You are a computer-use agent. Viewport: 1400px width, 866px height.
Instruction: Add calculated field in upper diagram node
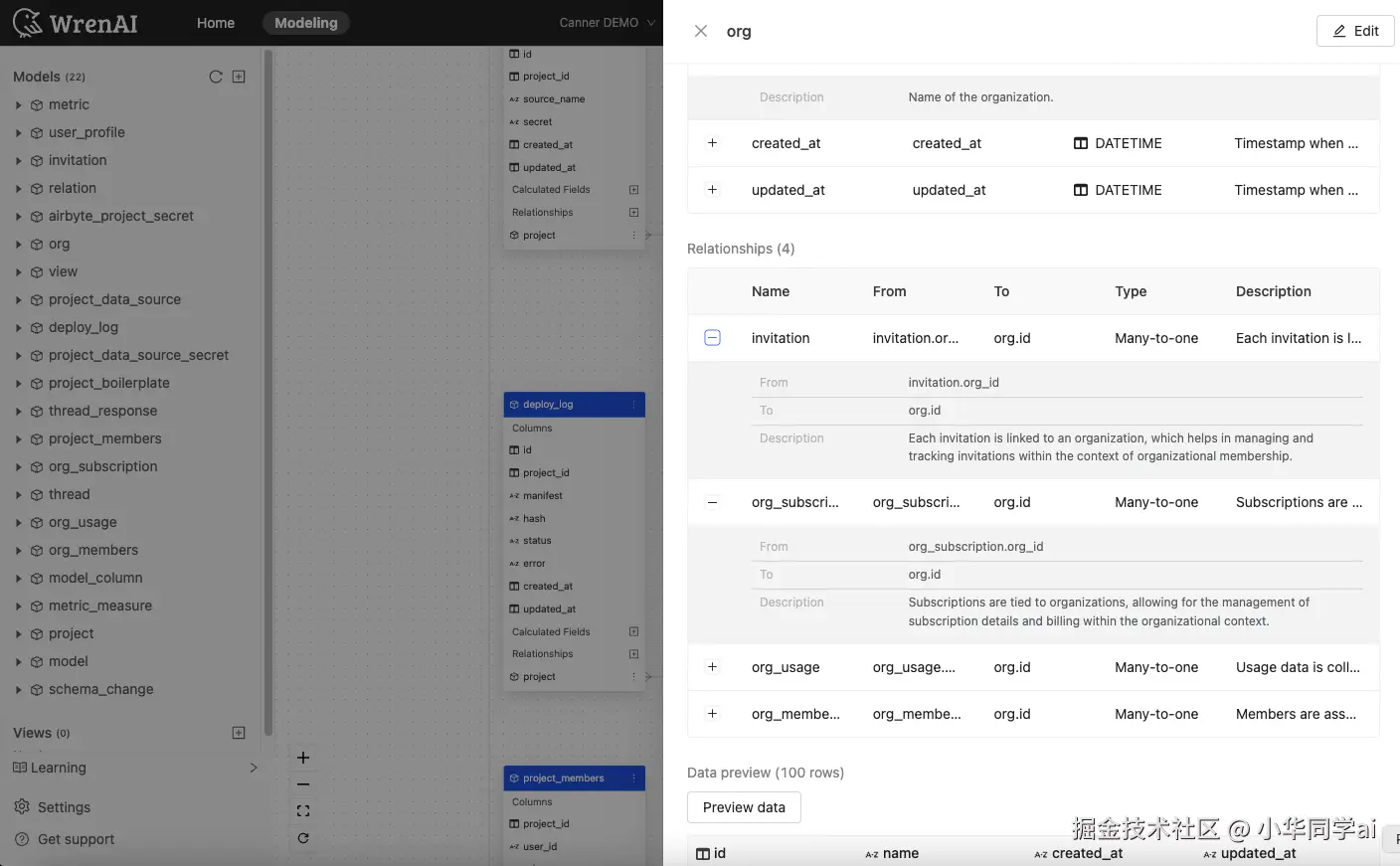[633, 190]
